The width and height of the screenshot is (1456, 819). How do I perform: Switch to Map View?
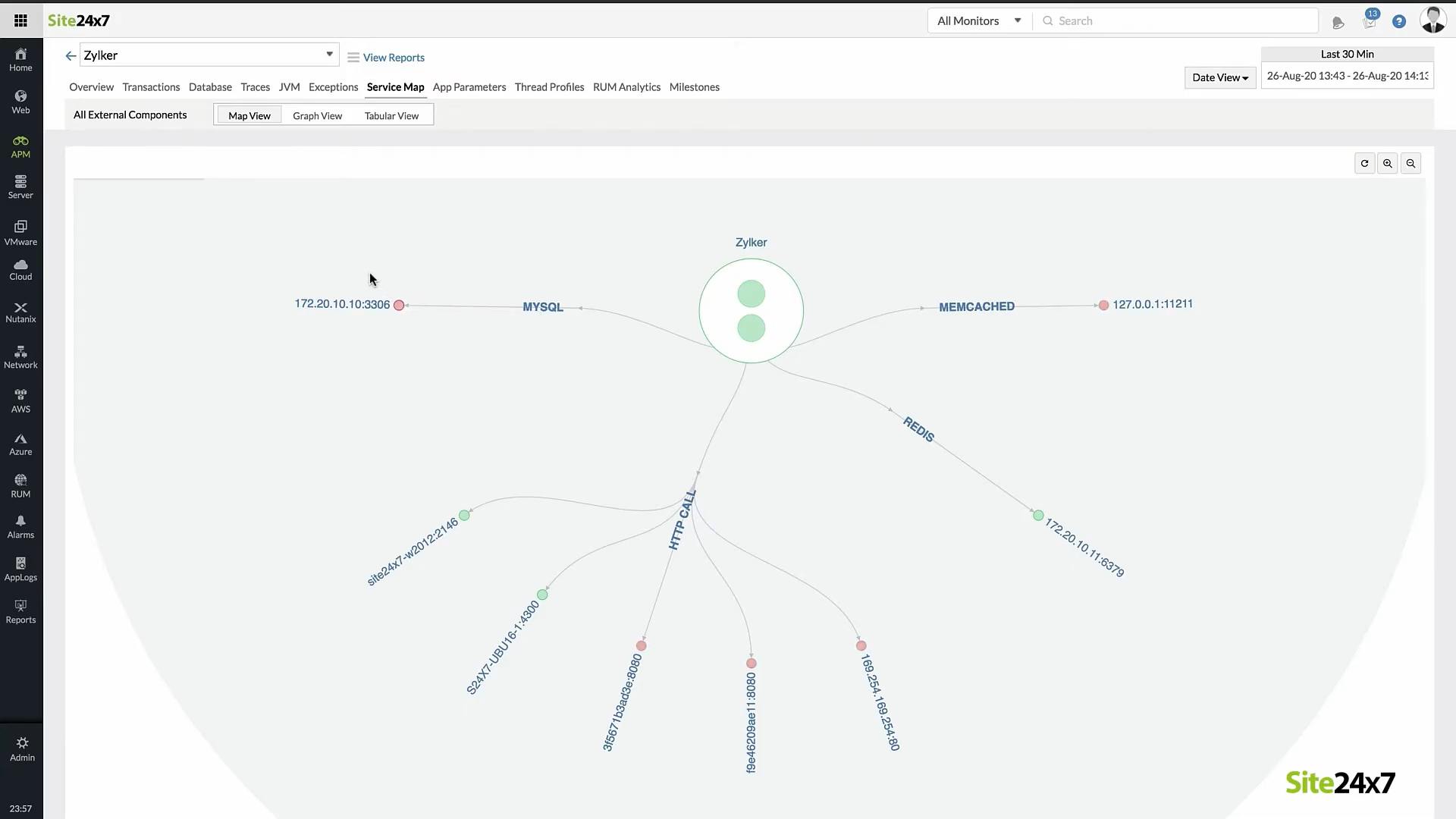coord(249,115)
